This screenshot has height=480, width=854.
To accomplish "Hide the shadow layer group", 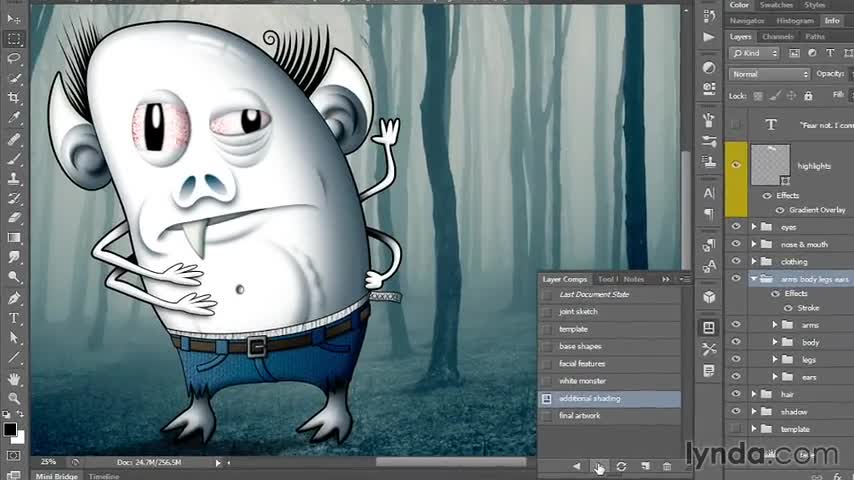I will point(736,411).
